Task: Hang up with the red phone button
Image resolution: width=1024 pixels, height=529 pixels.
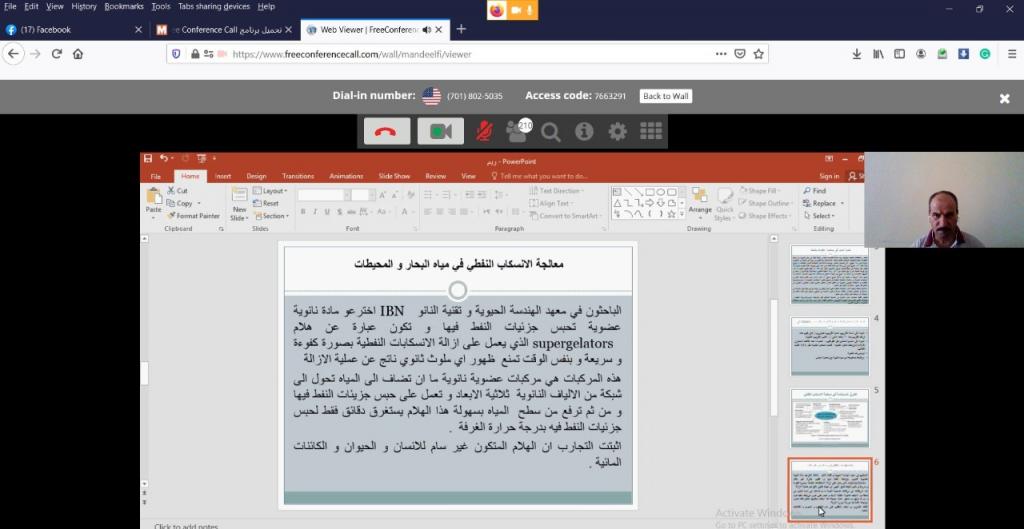Action: click(x=387, y=131)
